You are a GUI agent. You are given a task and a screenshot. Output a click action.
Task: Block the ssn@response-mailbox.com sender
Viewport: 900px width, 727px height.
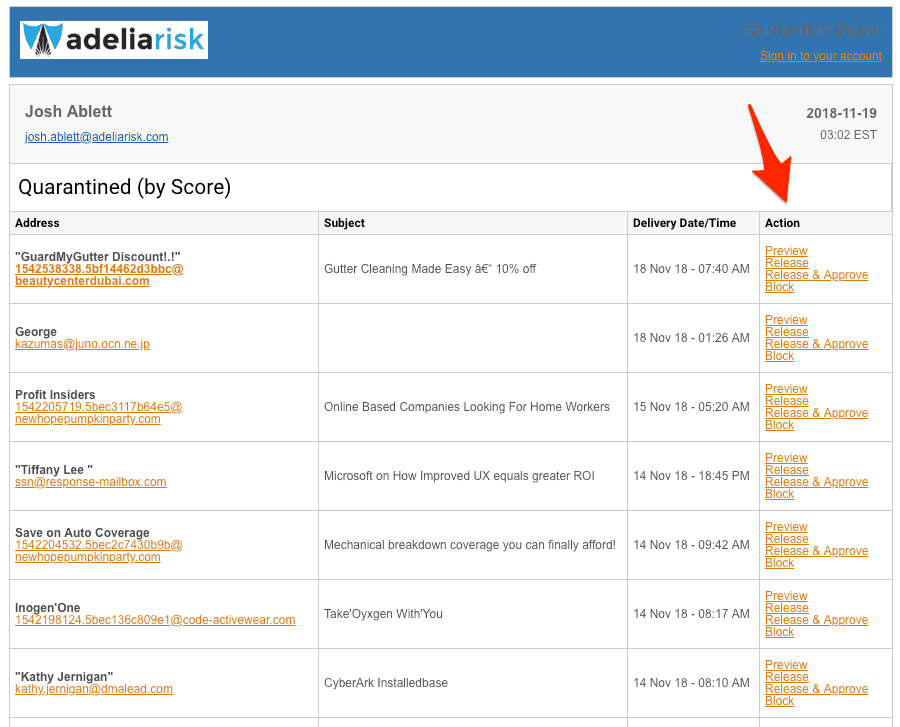coord(779,493)
